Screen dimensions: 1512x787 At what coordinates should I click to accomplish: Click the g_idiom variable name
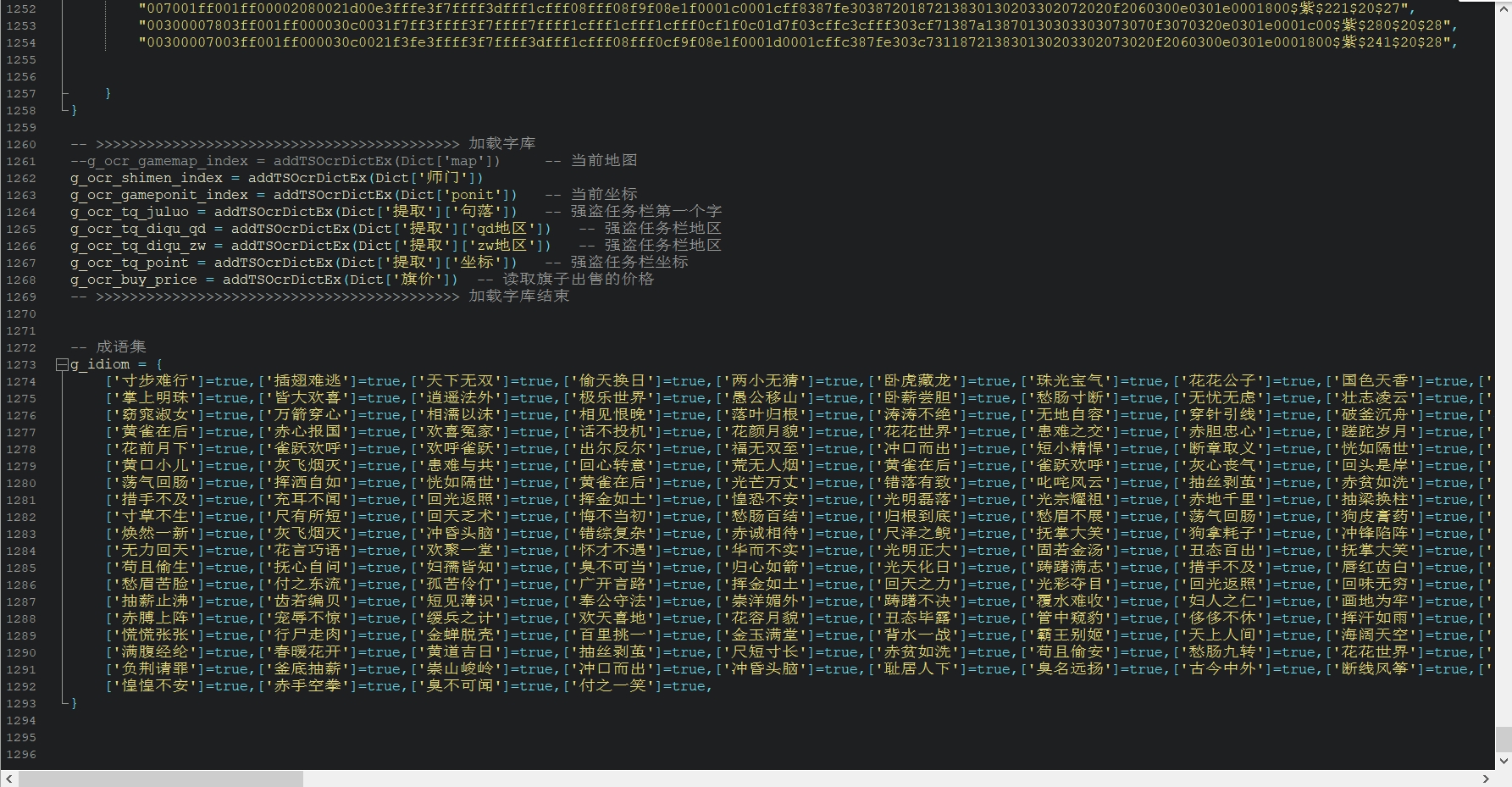point(100,364)
